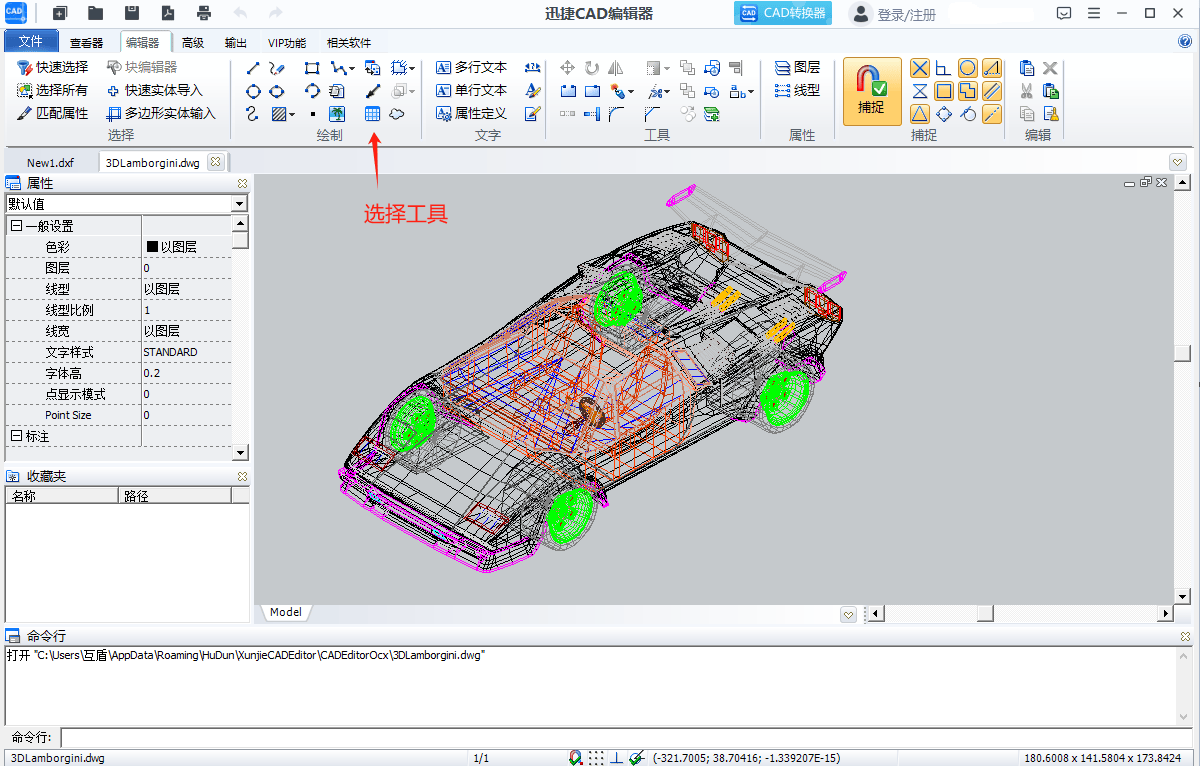1200x766 pixels.
Task: Switch to the 查看器 ribbon tab
Action: [x=86, y=43]
